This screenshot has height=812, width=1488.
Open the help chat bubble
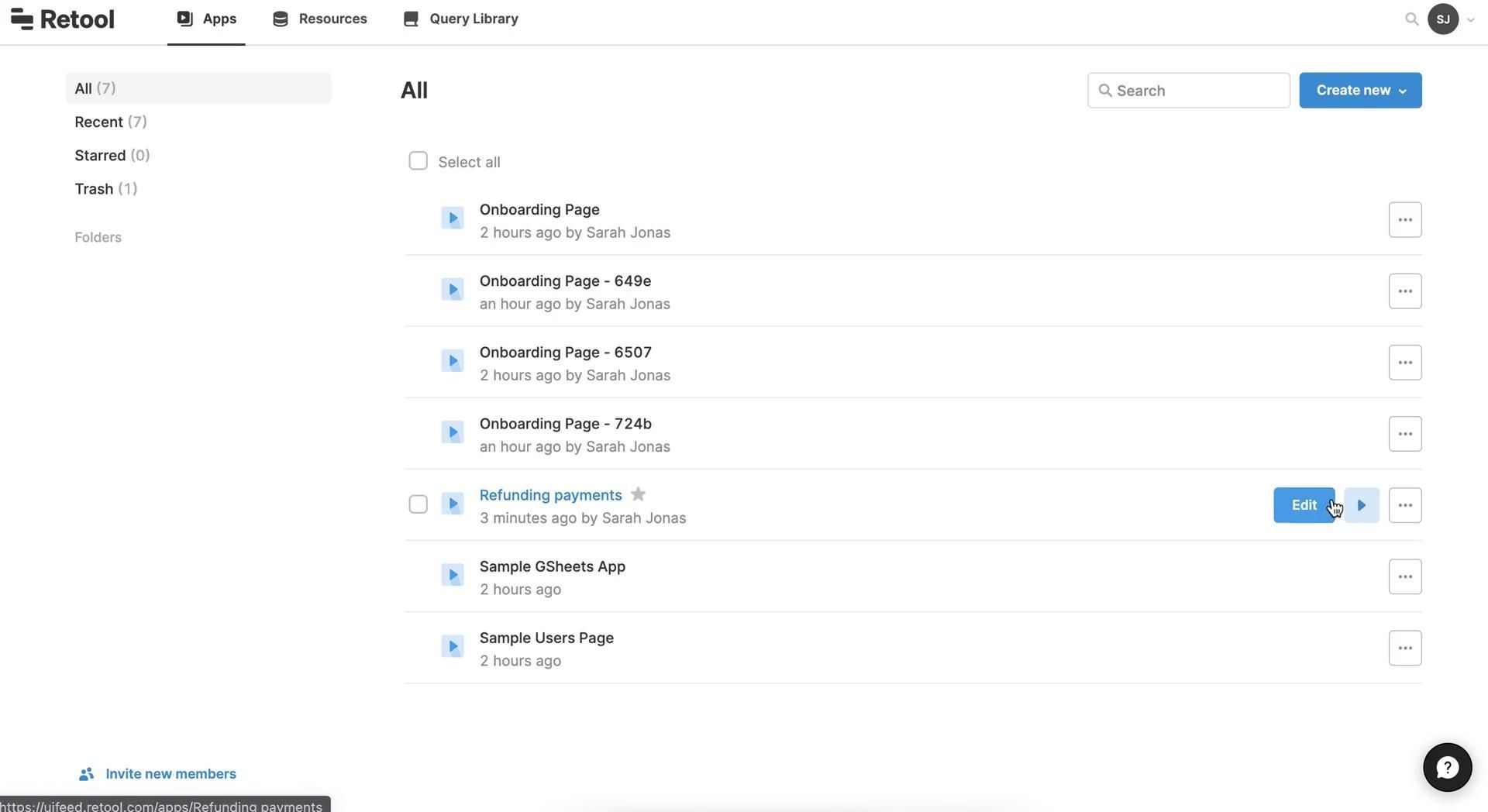point(1446,767)
